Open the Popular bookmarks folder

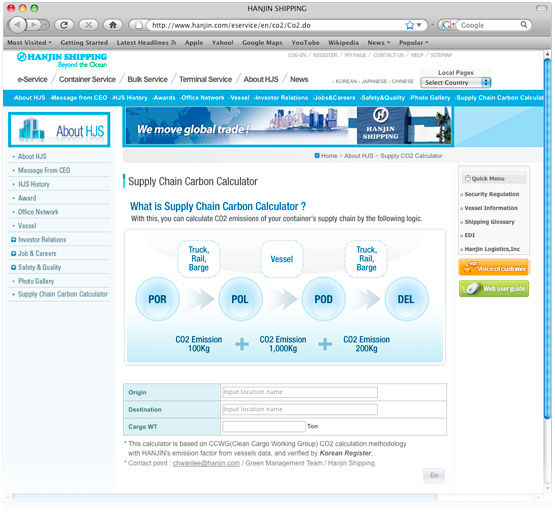(413, 42)
